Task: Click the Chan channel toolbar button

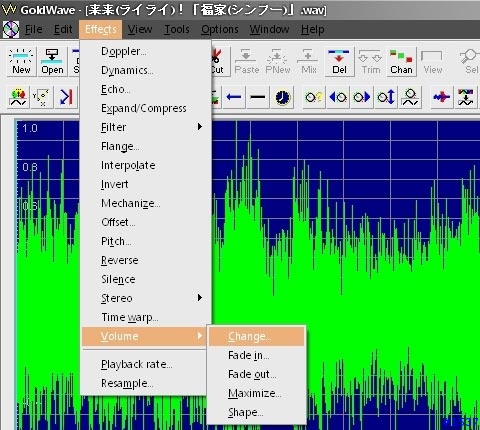Action: tap(401, 62)
